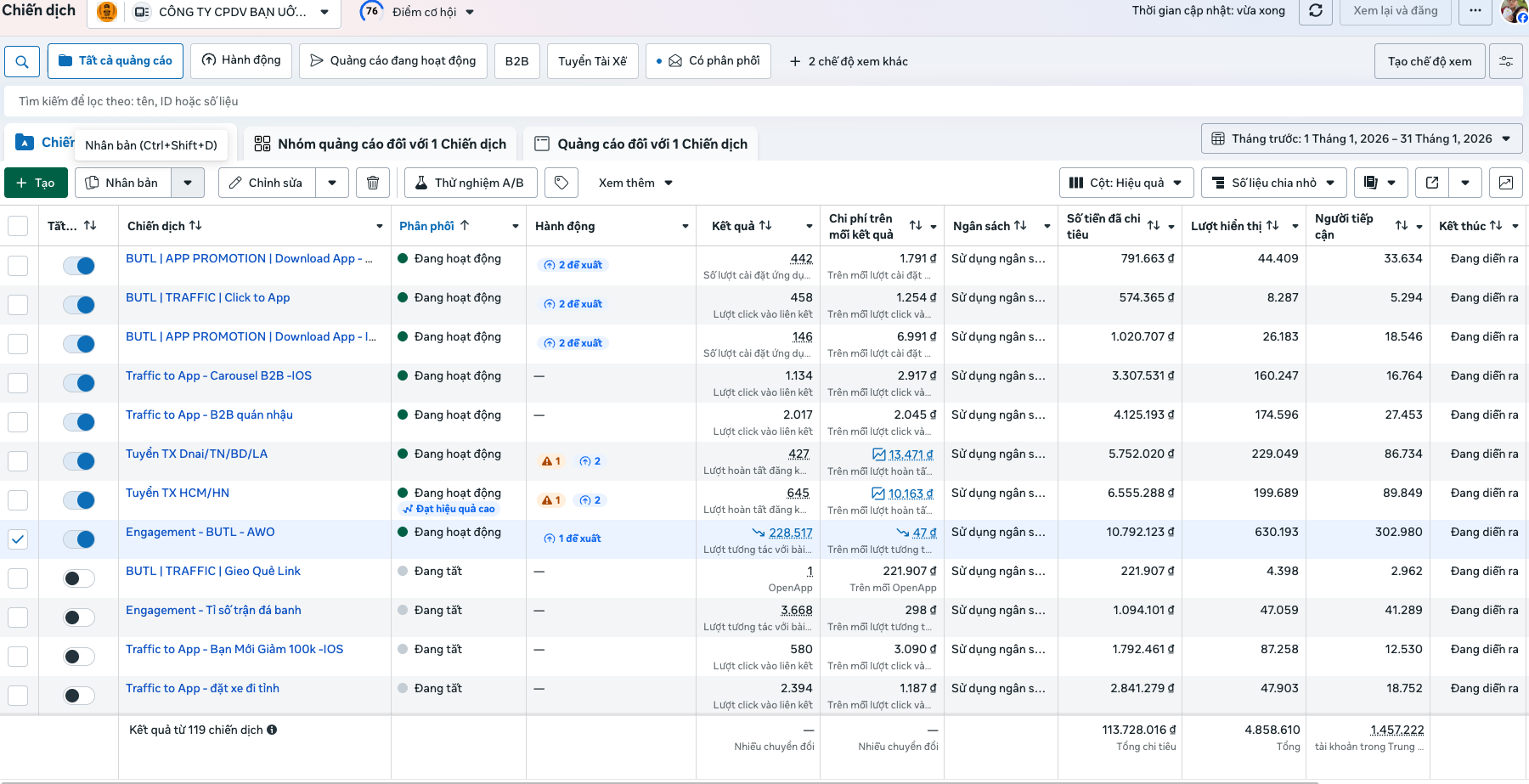Open the export share icon
The width and height of the screenshot is (1529, 784).
tap(1432, 183)
